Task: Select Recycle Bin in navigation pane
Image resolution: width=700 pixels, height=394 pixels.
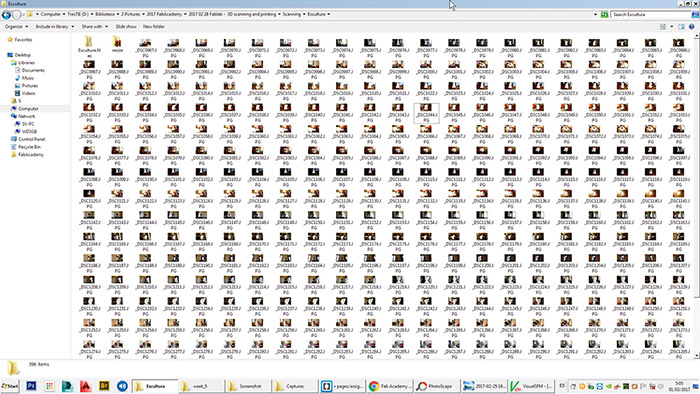Action: [x=29, y=147]
